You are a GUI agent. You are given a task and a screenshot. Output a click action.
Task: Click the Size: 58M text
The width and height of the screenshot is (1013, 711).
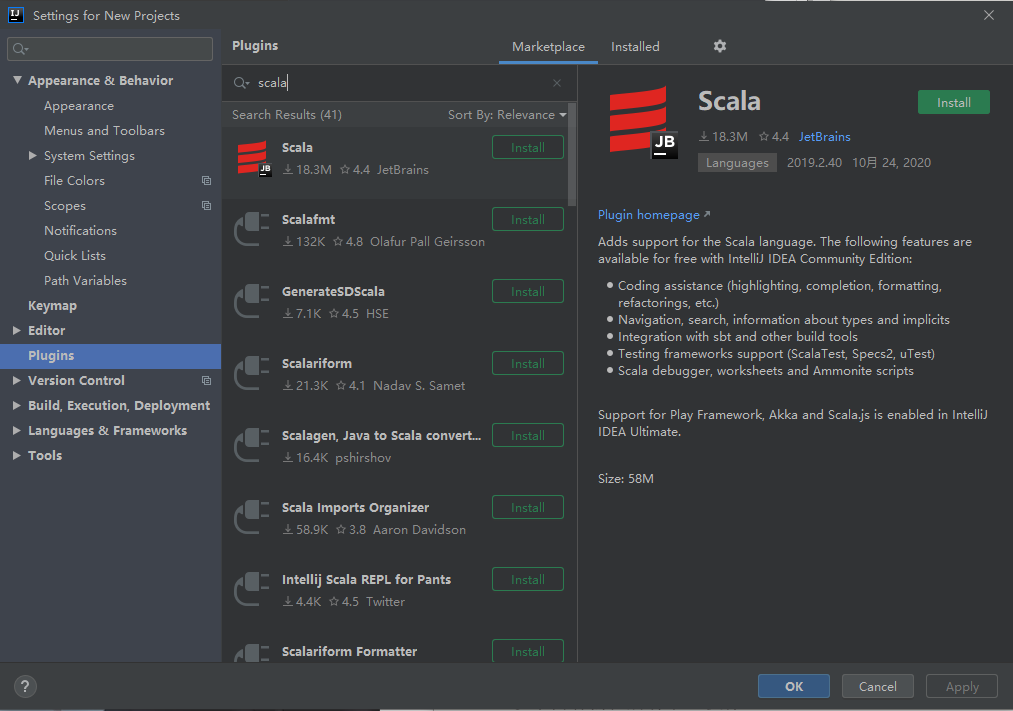click(x=625, y=479)
